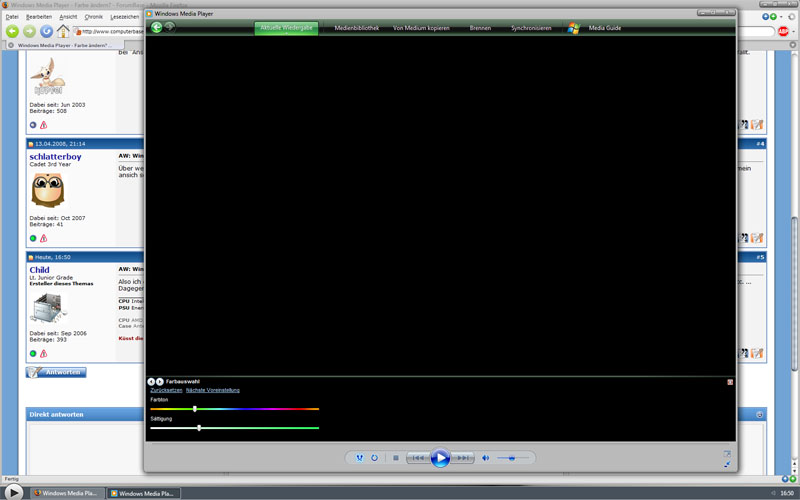Open Firefox Datei menu

pyautogui.click(x=12, y=17)
